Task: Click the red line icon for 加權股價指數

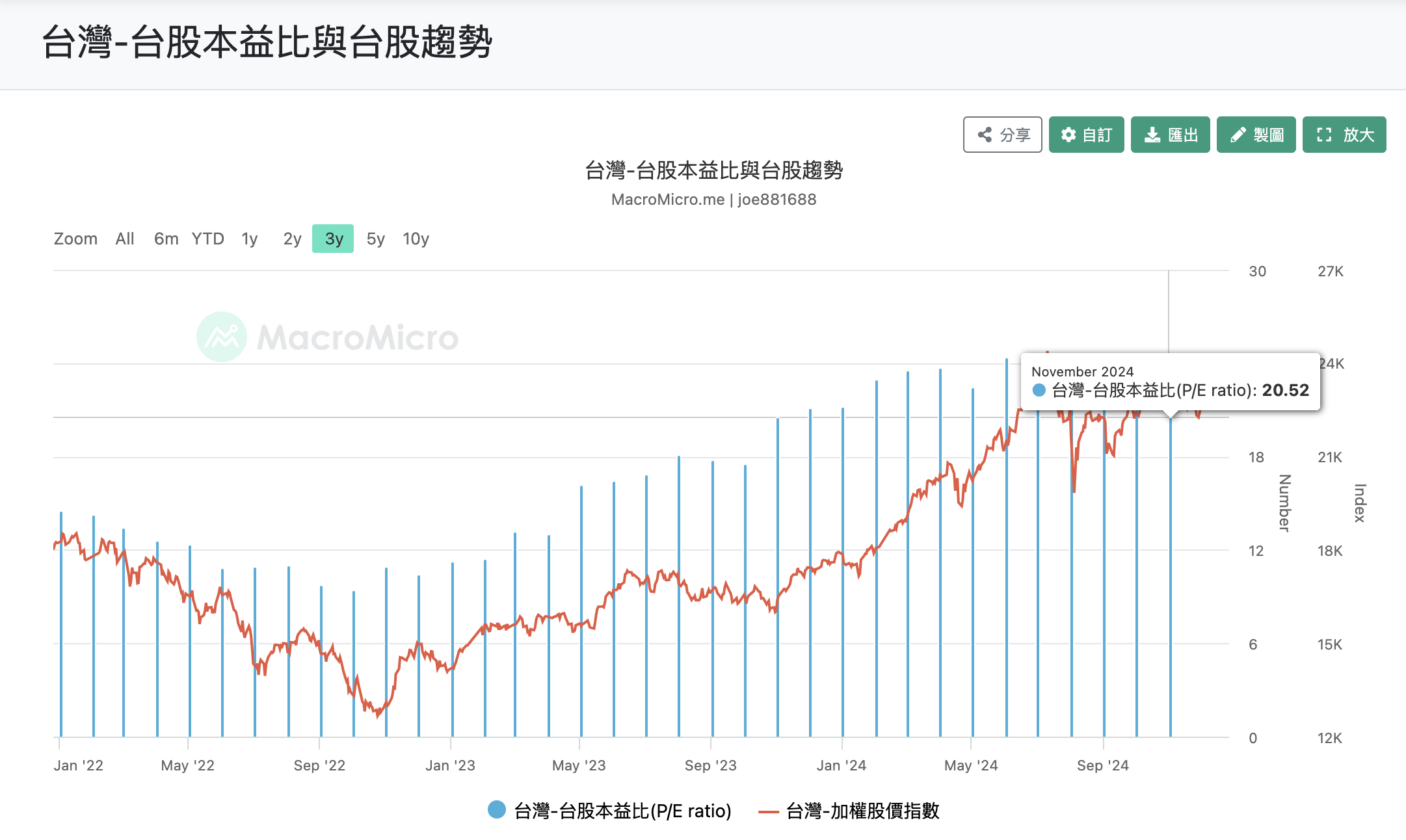Action: click(x=769, y=811)
